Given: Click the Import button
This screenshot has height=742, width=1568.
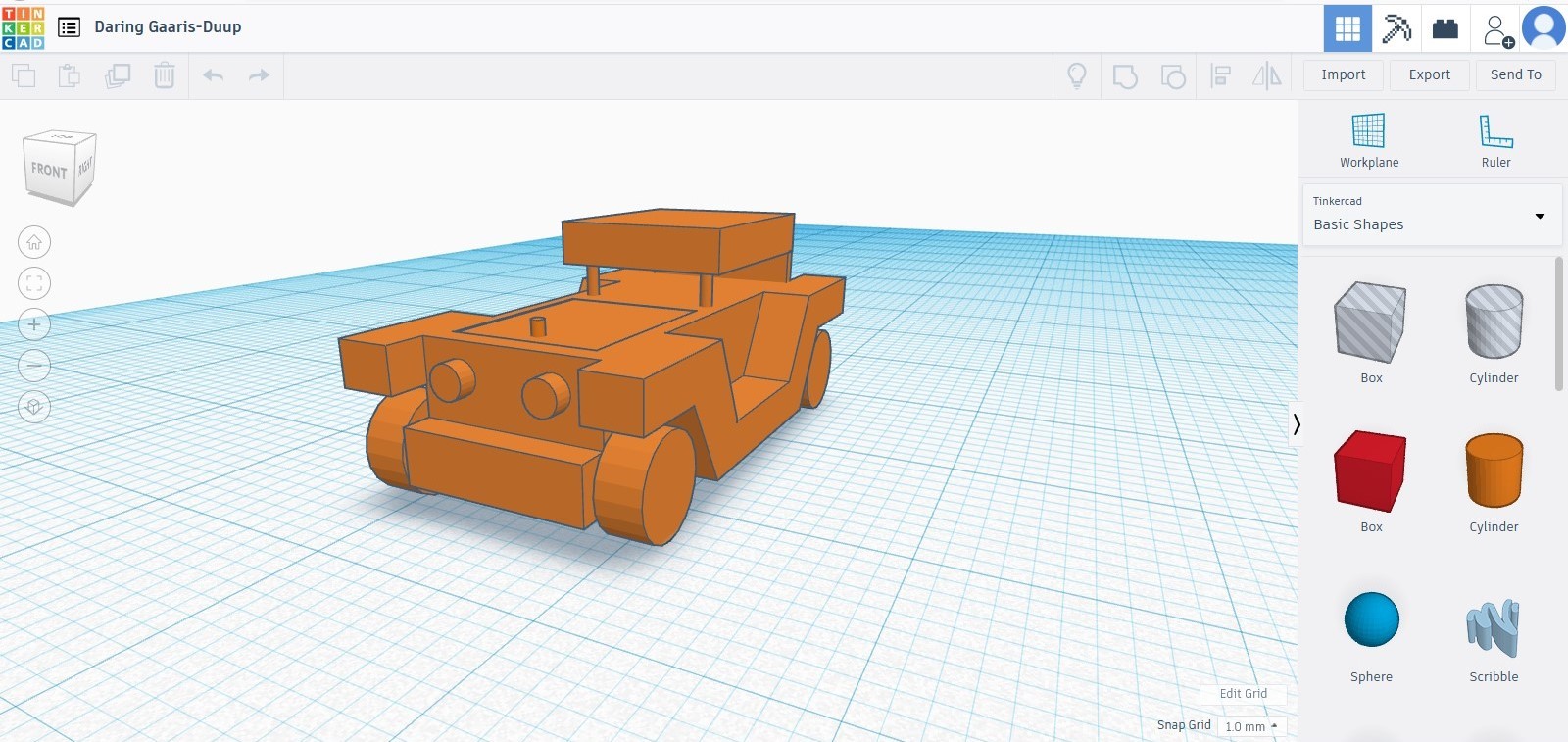Looking at the screenshot, I should pyautogui.click(x=1344, y=74).
